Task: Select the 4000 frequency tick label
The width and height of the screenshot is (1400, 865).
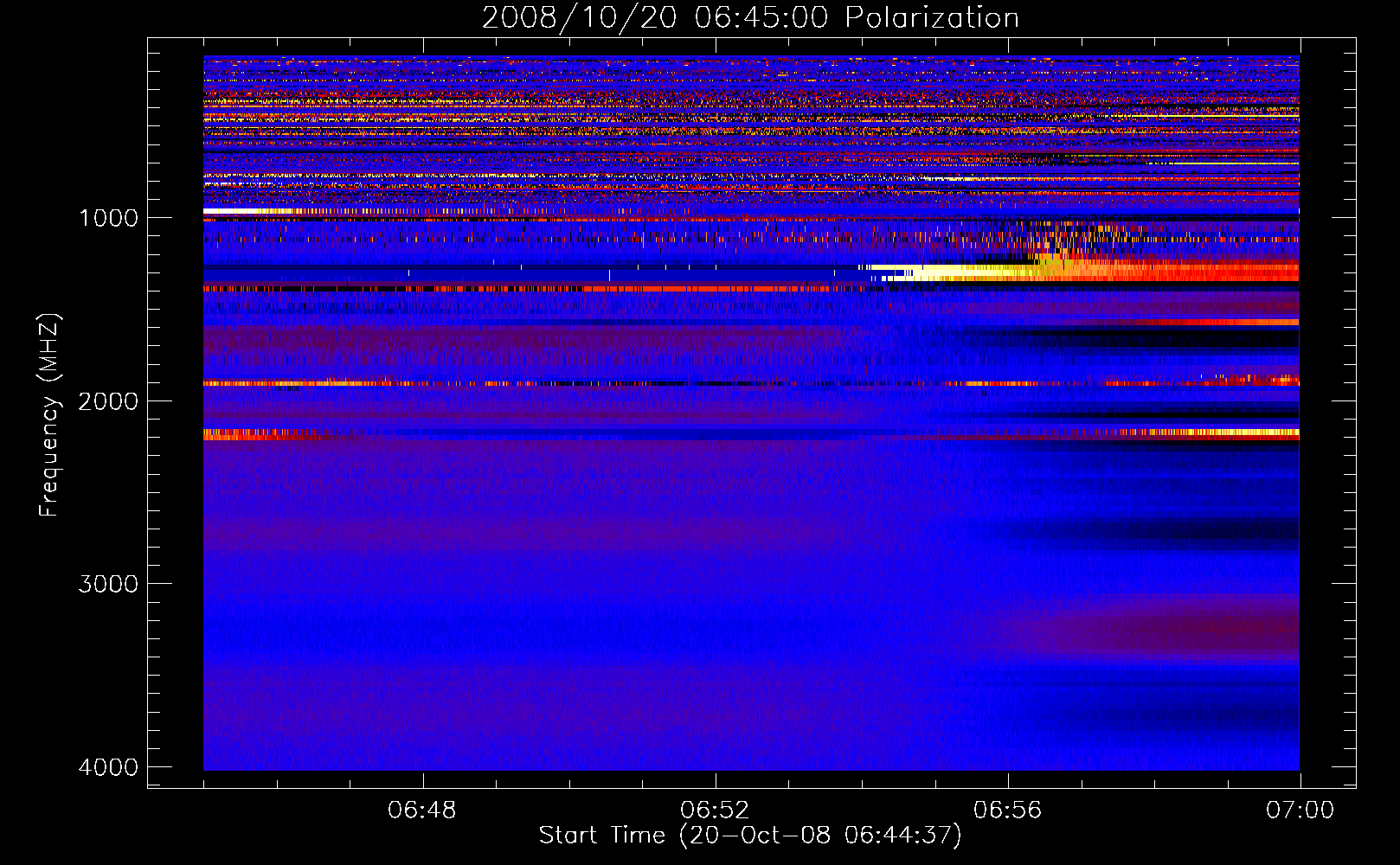Action: click(108, 767)
